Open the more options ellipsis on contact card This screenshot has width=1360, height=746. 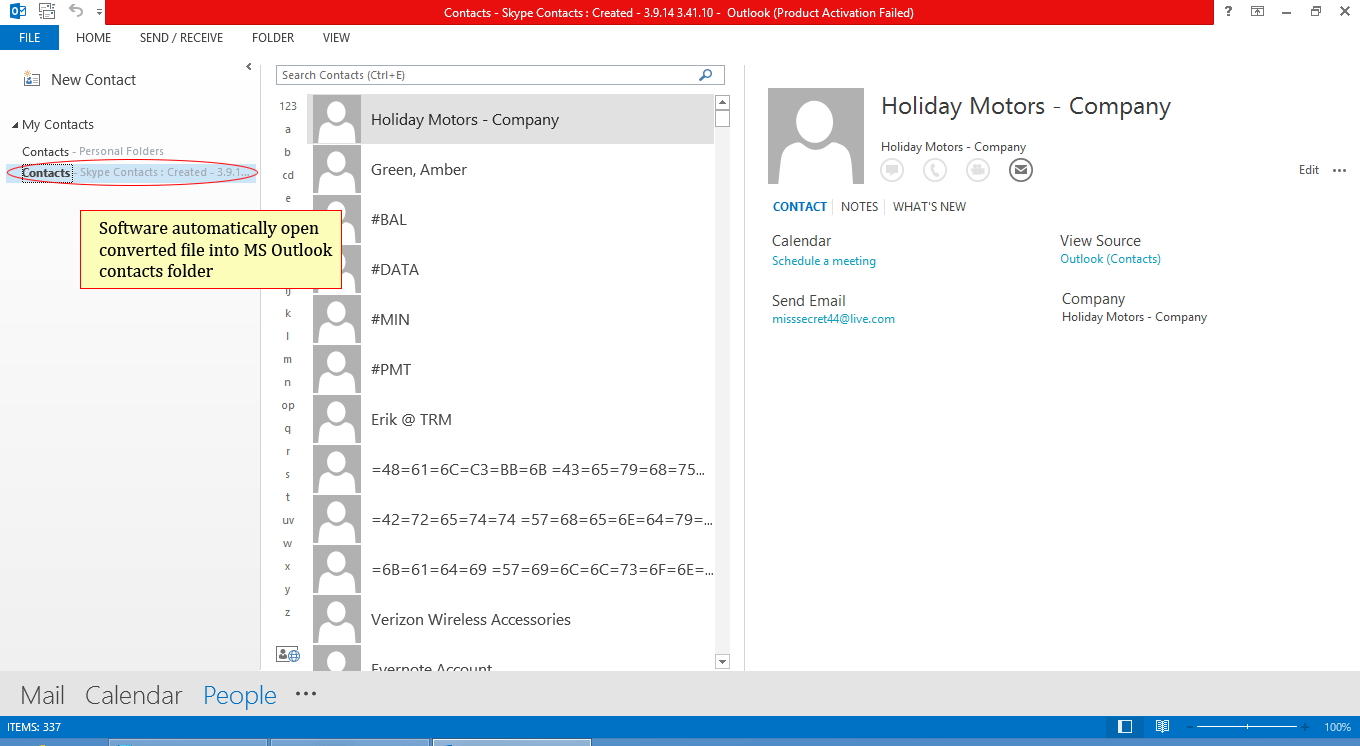coord(1340,170)
